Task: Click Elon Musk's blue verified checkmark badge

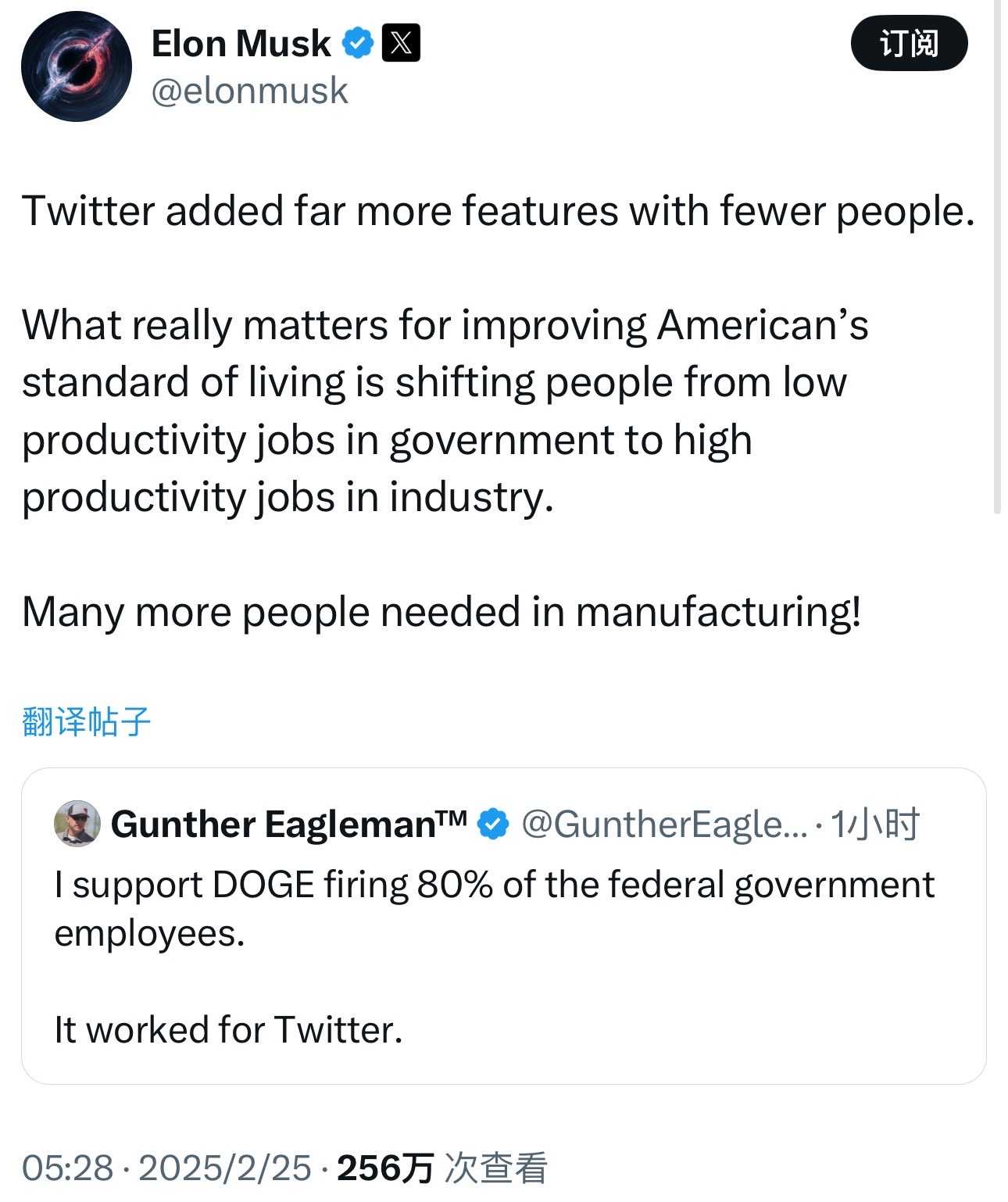Action: (359, 44)
